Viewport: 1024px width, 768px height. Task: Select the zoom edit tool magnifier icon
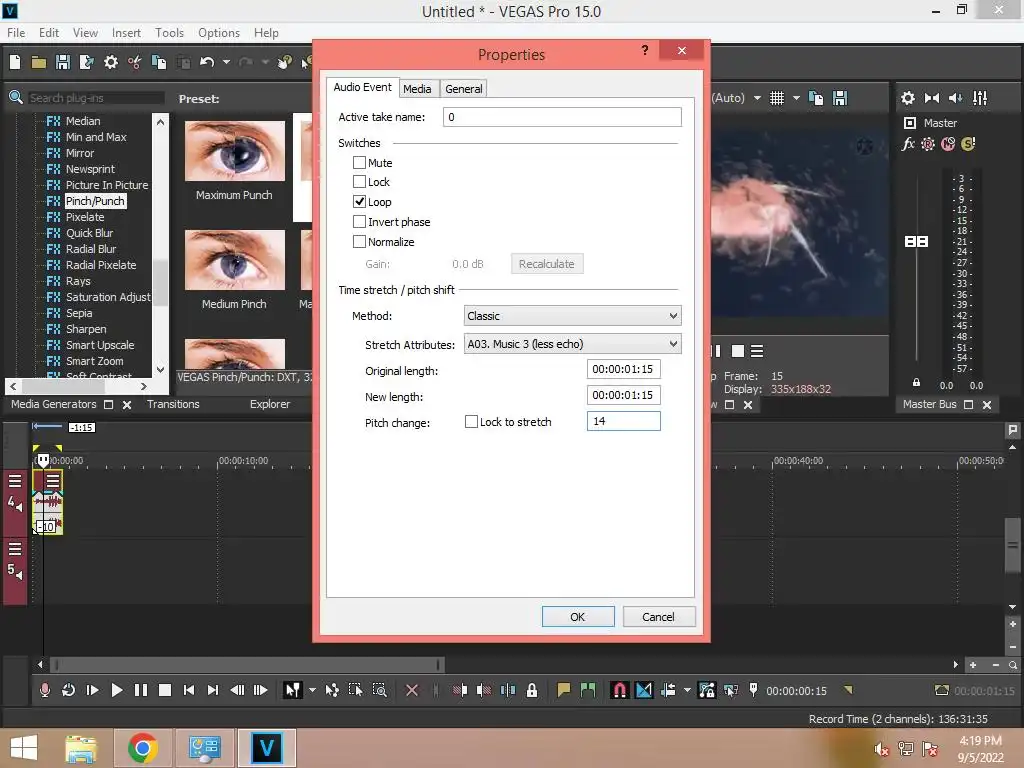[379, 690]
